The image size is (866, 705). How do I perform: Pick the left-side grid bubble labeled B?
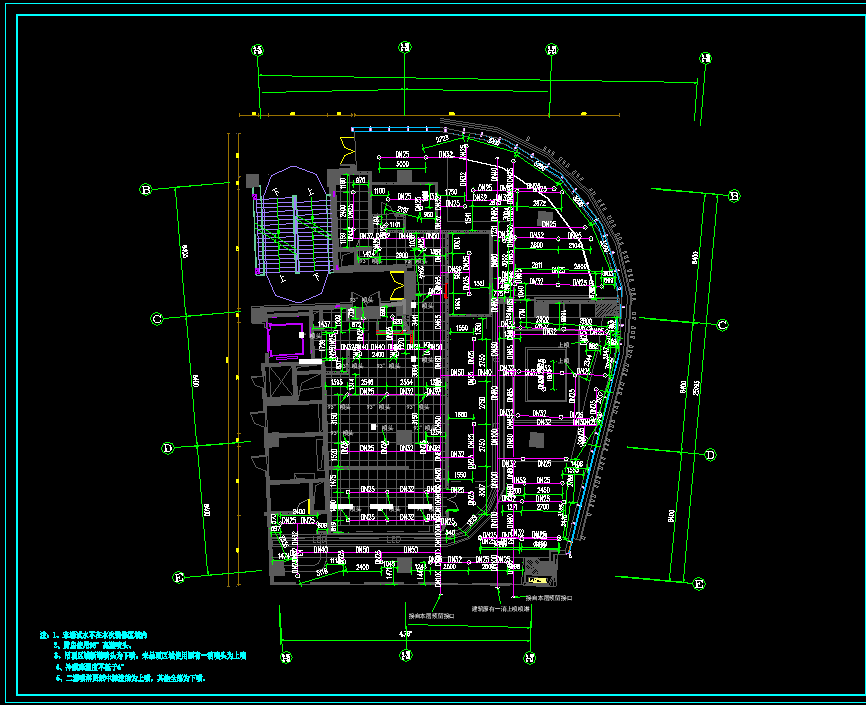[144, 189]
